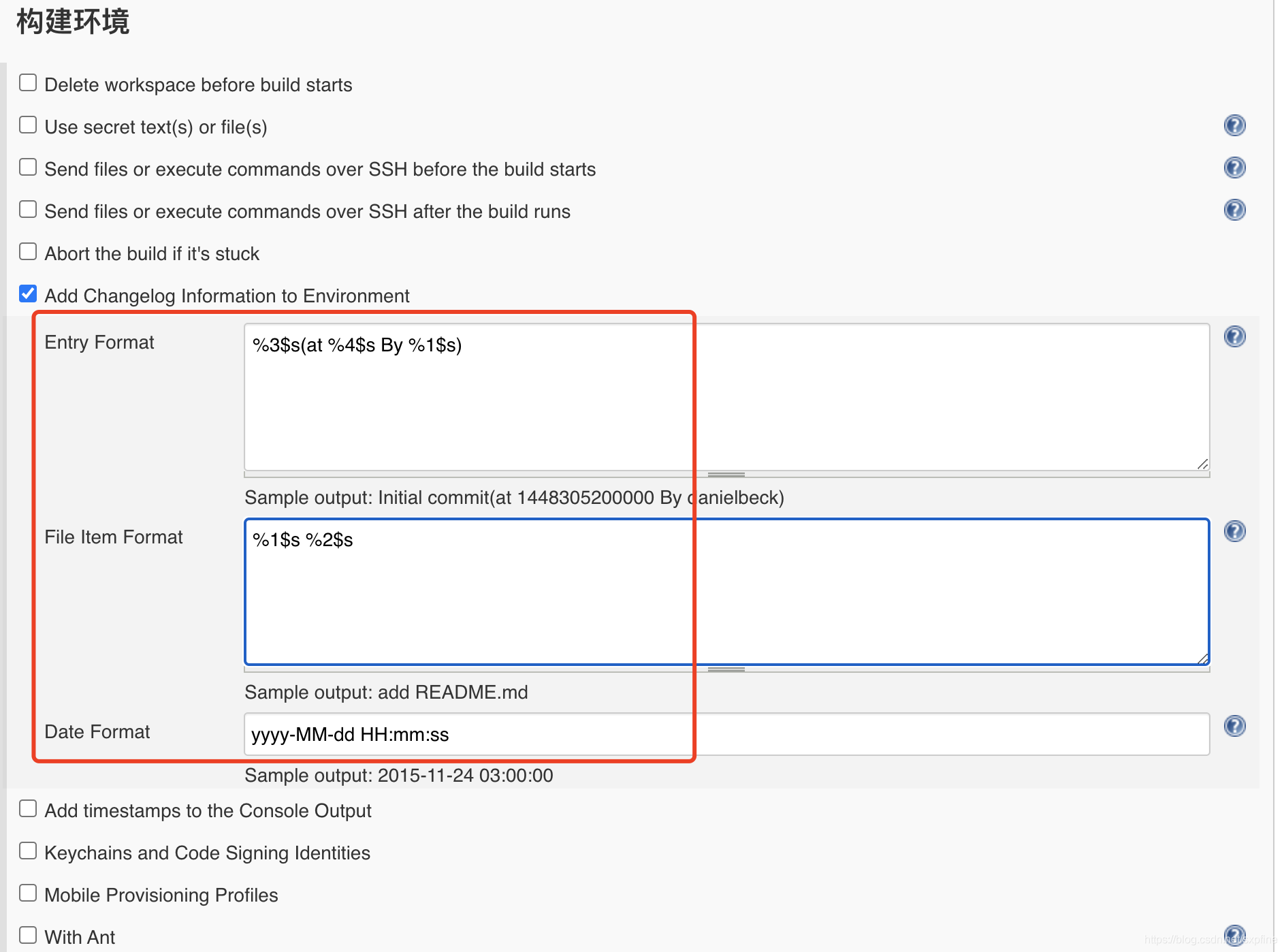Enable Send files over SSH after the build runs

[28, 210]
